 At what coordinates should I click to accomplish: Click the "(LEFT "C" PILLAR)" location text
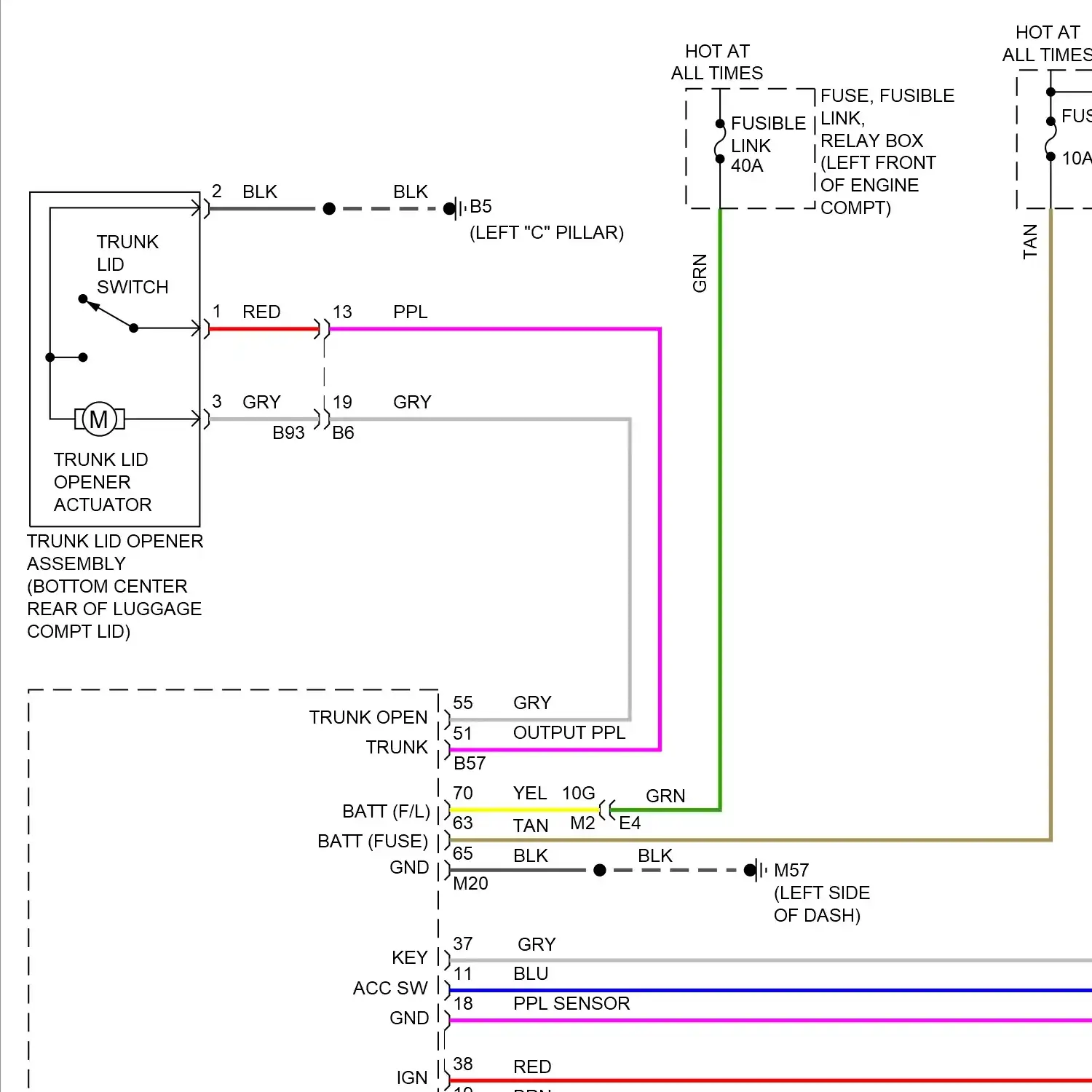[x=547, y=233]
